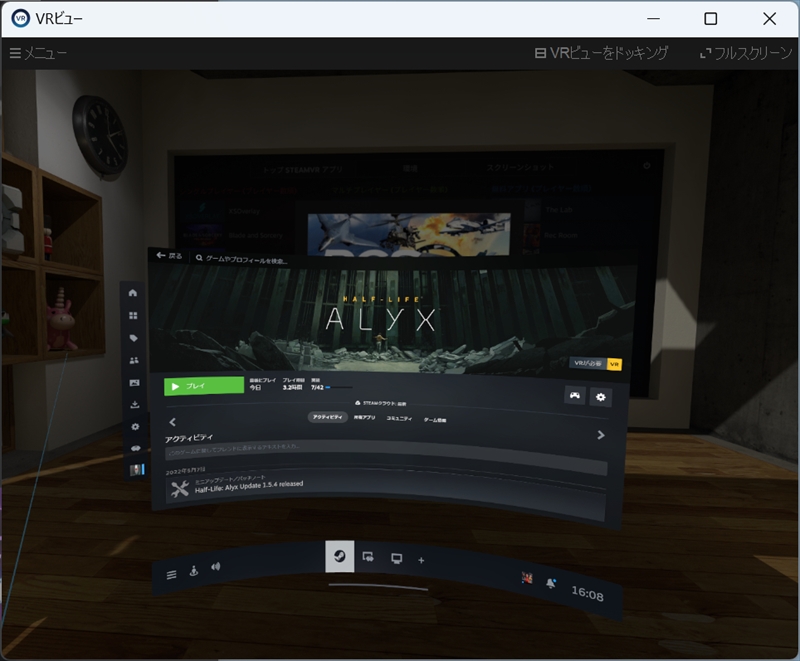Click the plus icon to add overlay
Viewport: 800px width, 661px height.
click(421, 561)
